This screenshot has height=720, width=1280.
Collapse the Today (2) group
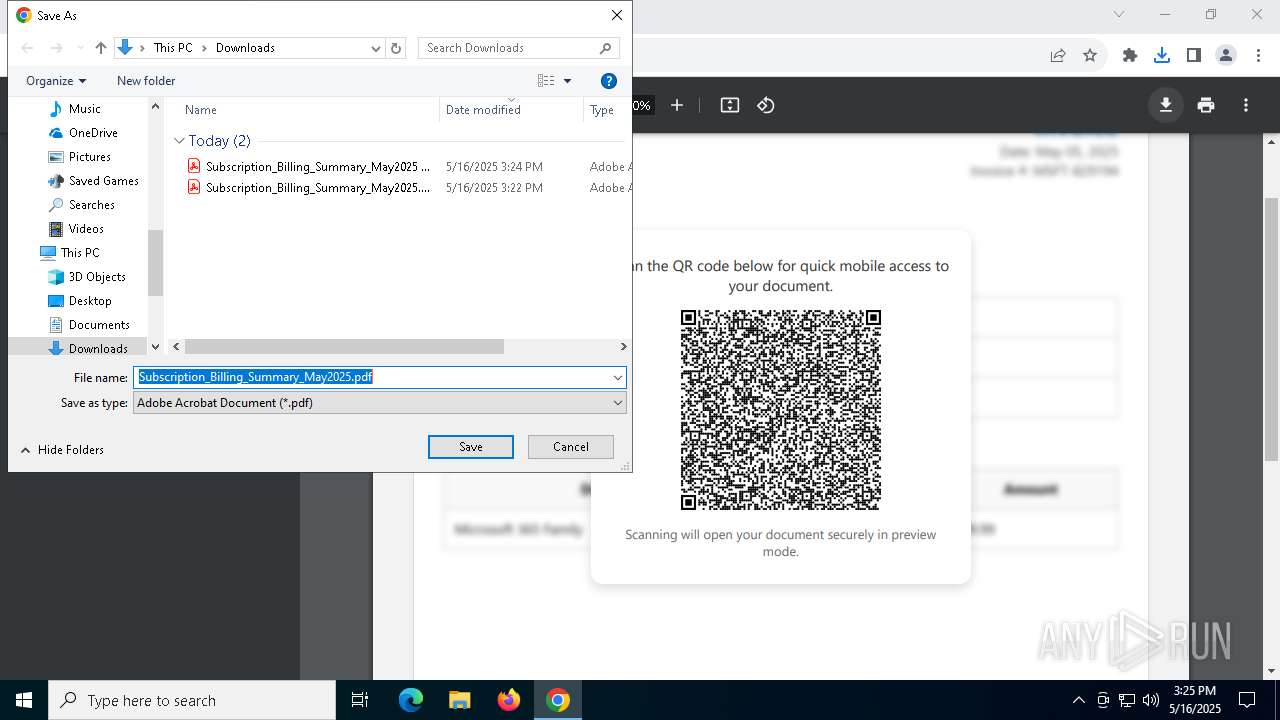pos(180,141)
